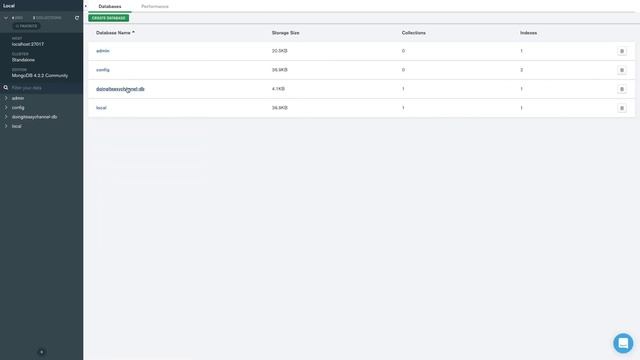640x360 pixels.
Task: Delete the admin database with trash icon
Action: 622,51
